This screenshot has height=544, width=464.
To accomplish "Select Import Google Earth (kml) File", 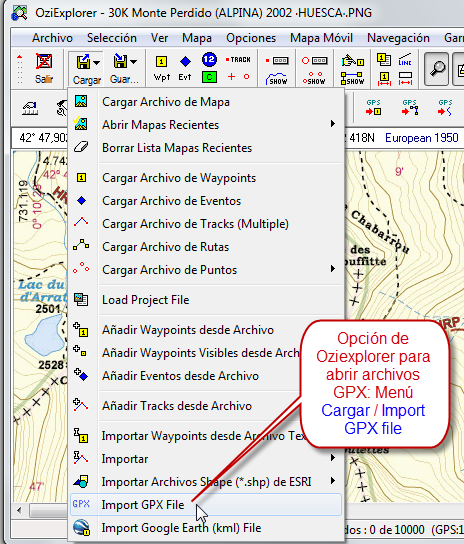I will point(206,528).
